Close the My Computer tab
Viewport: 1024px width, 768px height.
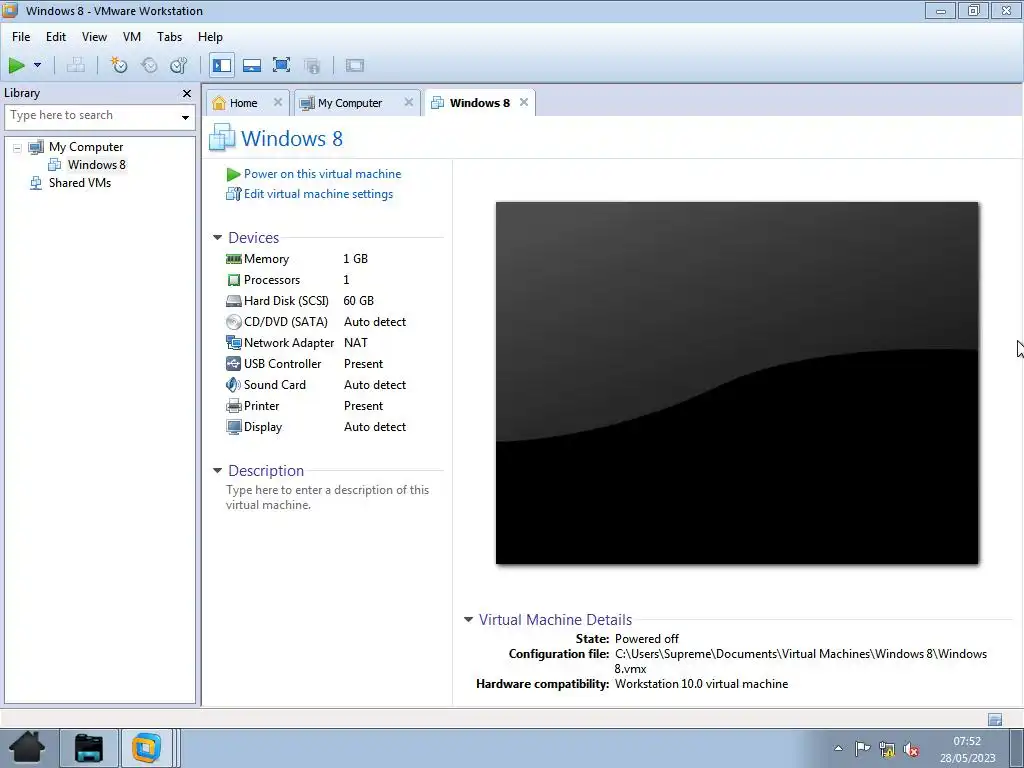click(x=409, y=102)
